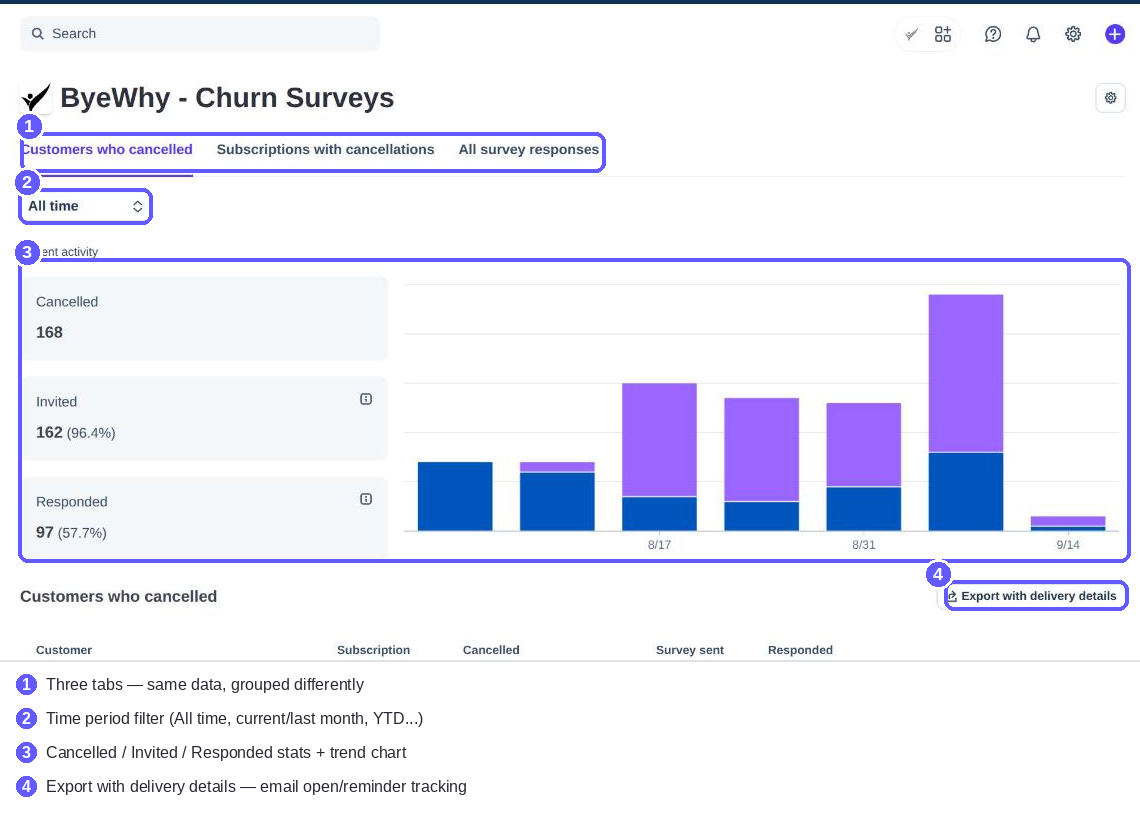The height and width of the screenshot is (824, 1140).
Task: Open the help question mark icon
Action: point(992,34)
